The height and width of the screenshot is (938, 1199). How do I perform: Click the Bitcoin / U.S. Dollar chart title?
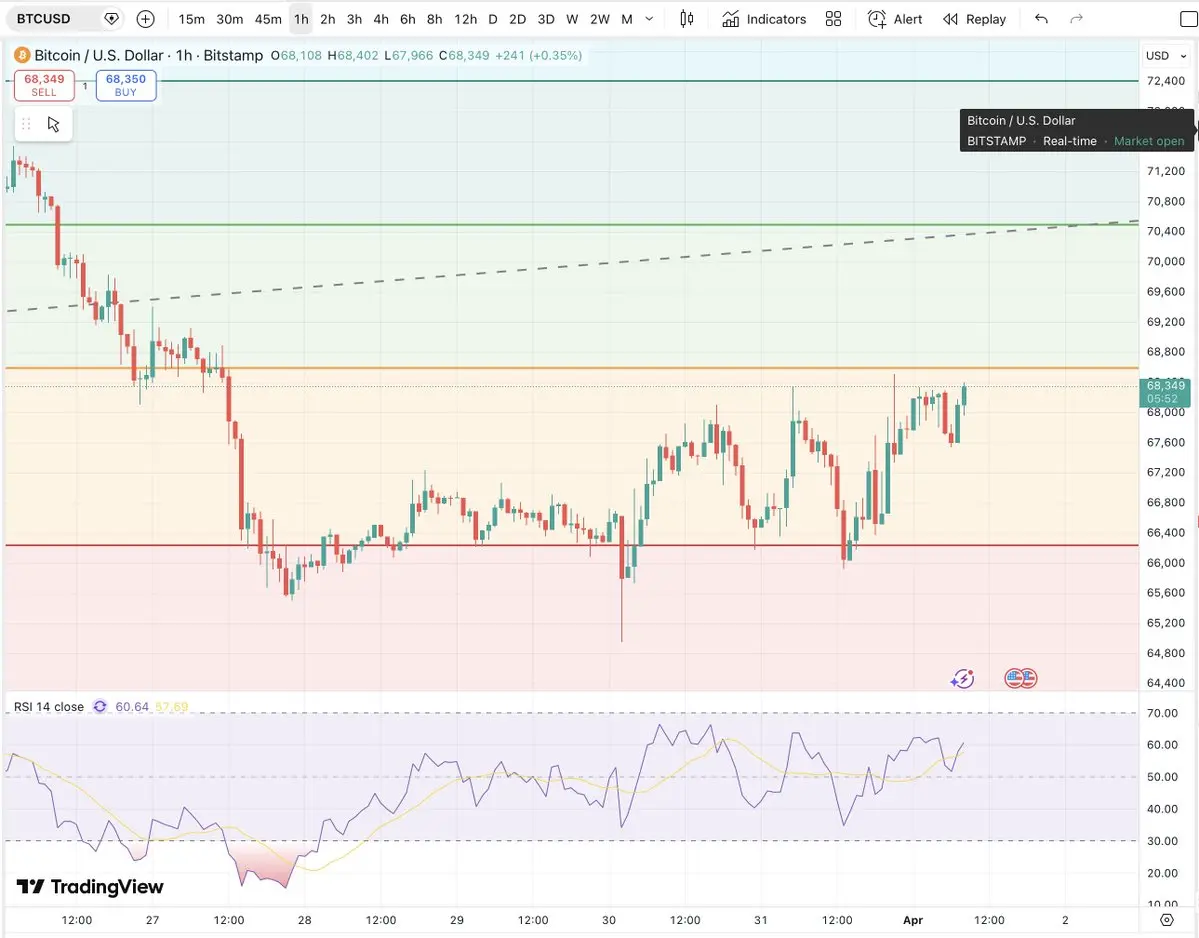99,55
